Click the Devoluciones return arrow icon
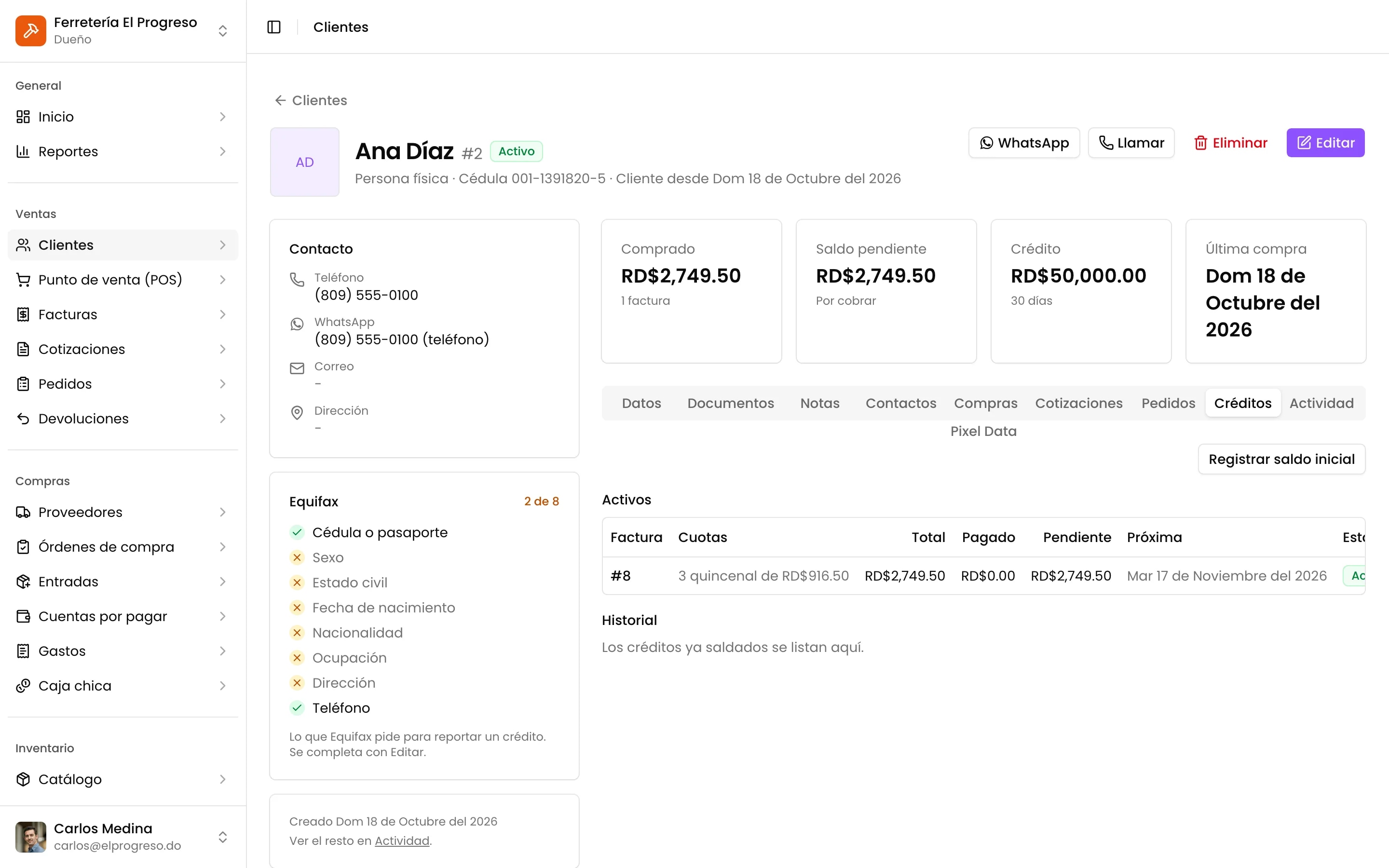The image size is (1389, 868). (23, 419)
